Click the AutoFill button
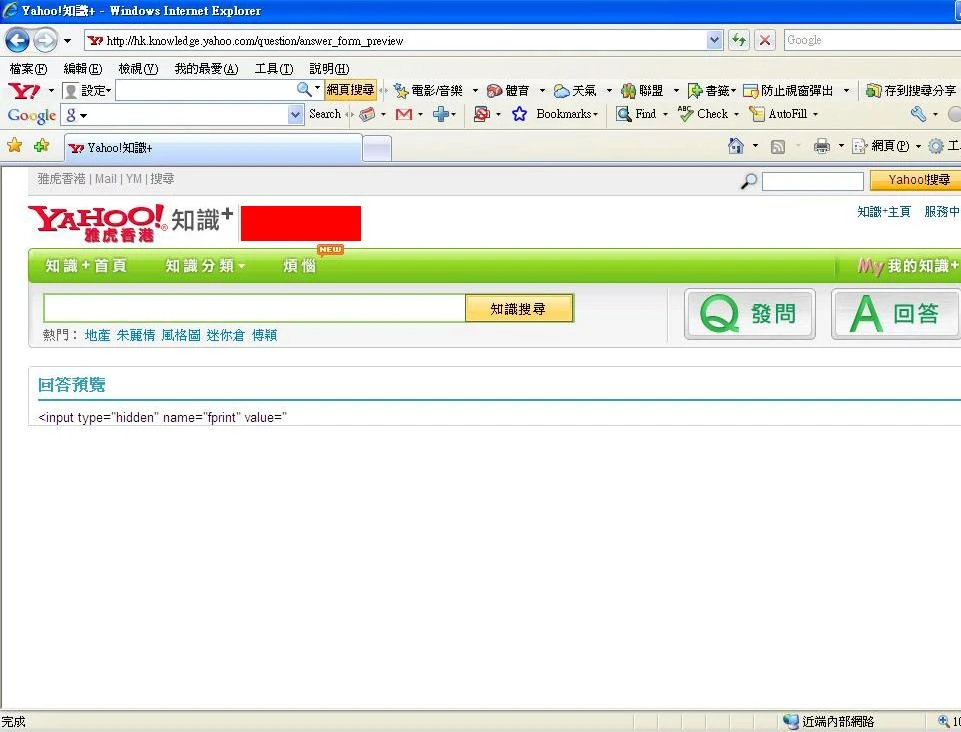This screenshot has width=961, height=732. point(779,114)
